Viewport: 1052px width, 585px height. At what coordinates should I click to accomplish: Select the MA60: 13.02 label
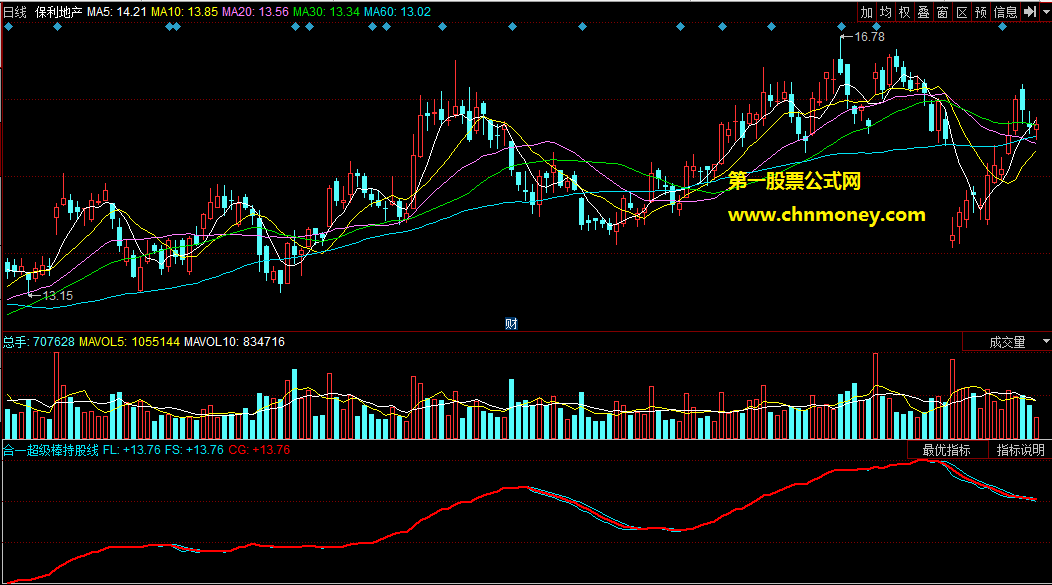click(x=397, y=12)
